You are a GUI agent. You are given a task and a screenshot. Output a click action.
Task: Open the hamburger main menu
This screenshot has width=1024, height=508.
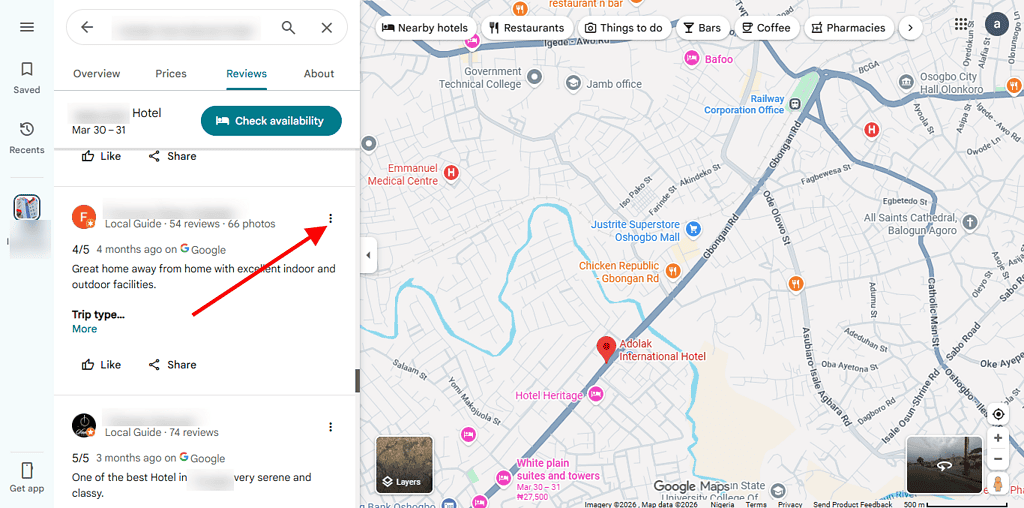click(x=27, y=27)
